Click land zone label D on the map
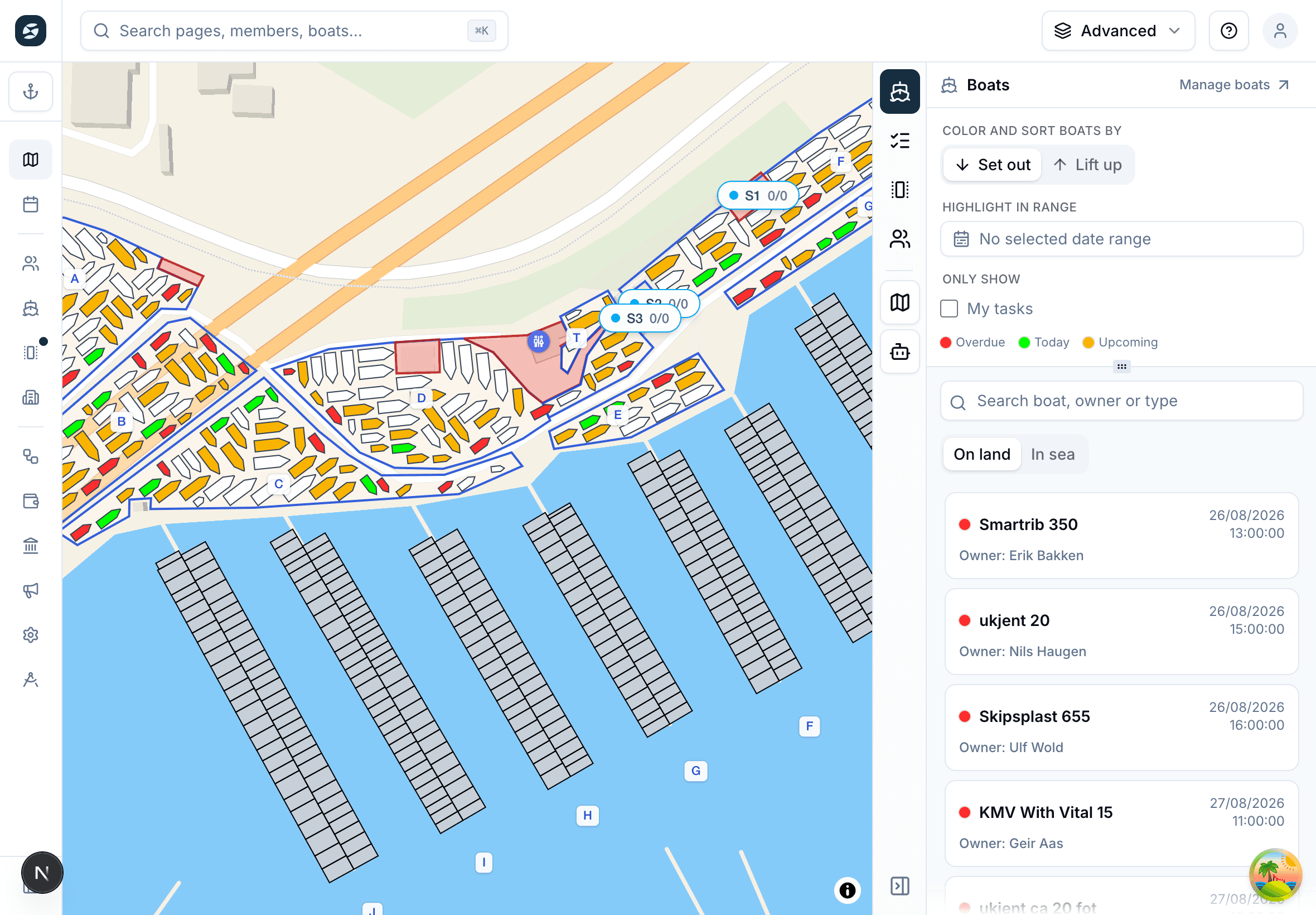The width and height of the screenshot is (1316, 915). [421, 398]
